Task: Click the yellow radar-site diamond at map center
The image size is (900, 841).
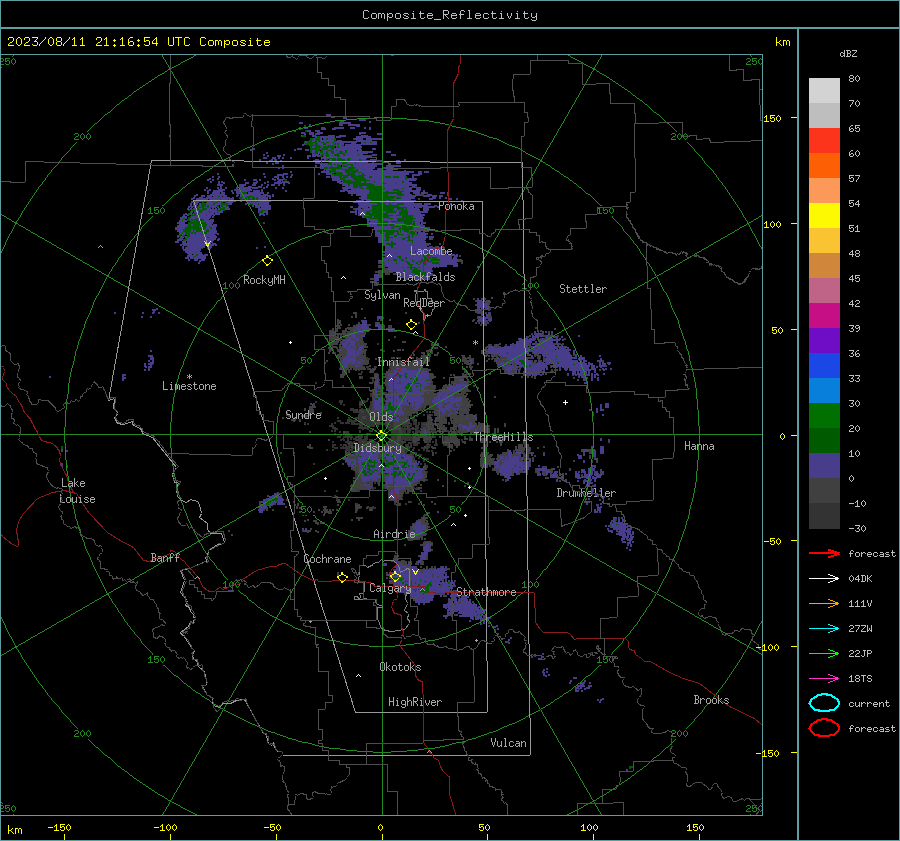Action: pos(381,436)
